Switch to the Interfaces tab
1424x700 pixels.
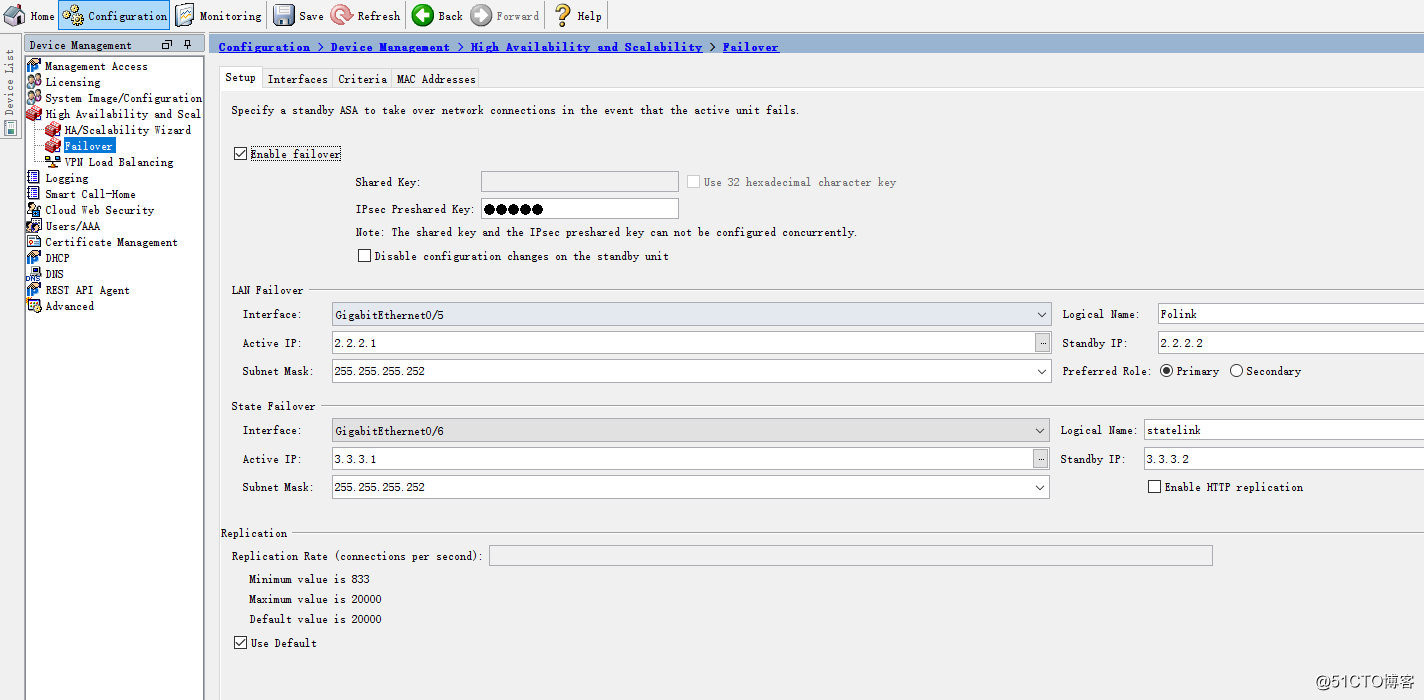(x=297, y=79)
